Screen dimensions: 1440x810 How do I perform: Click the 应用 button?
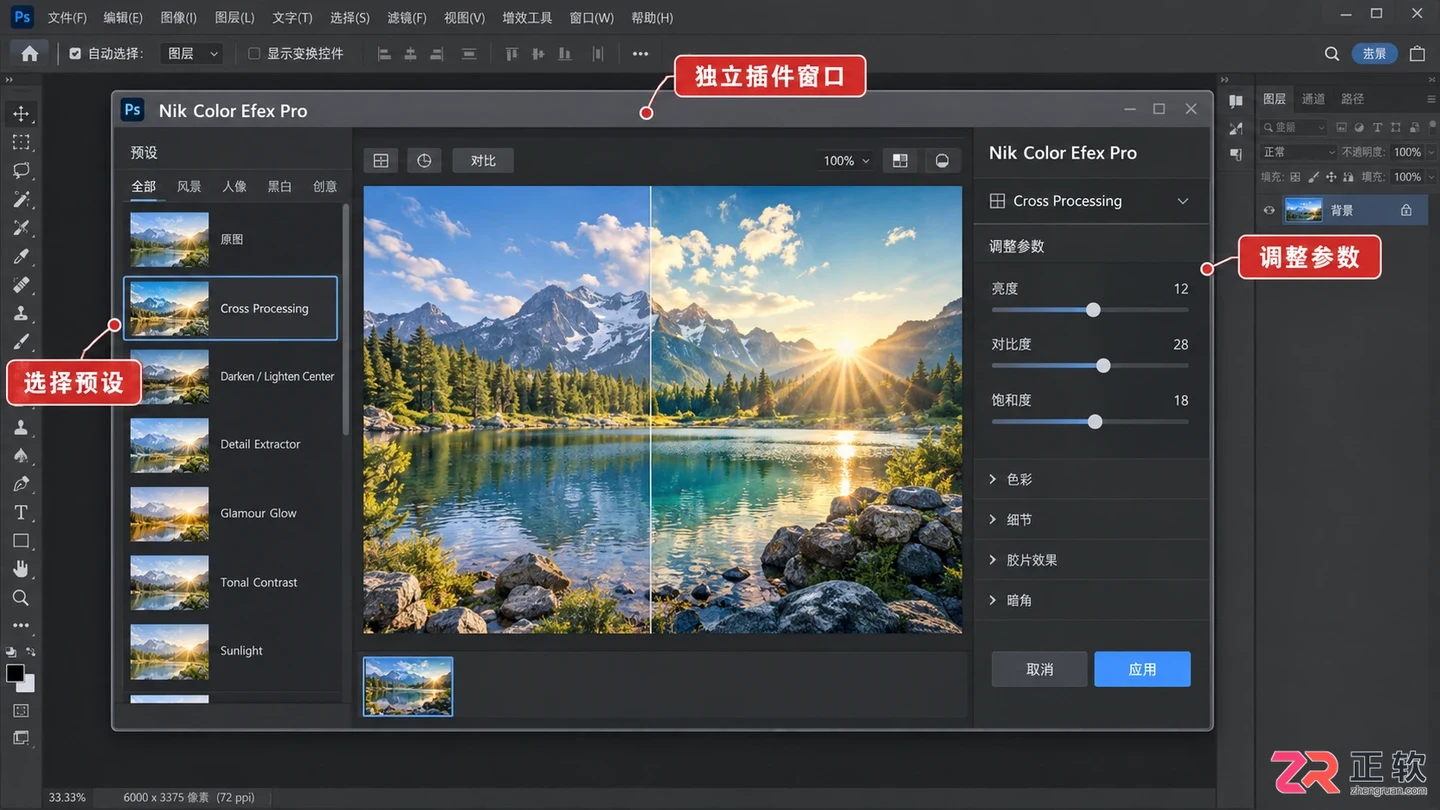tap(1142, 669)
